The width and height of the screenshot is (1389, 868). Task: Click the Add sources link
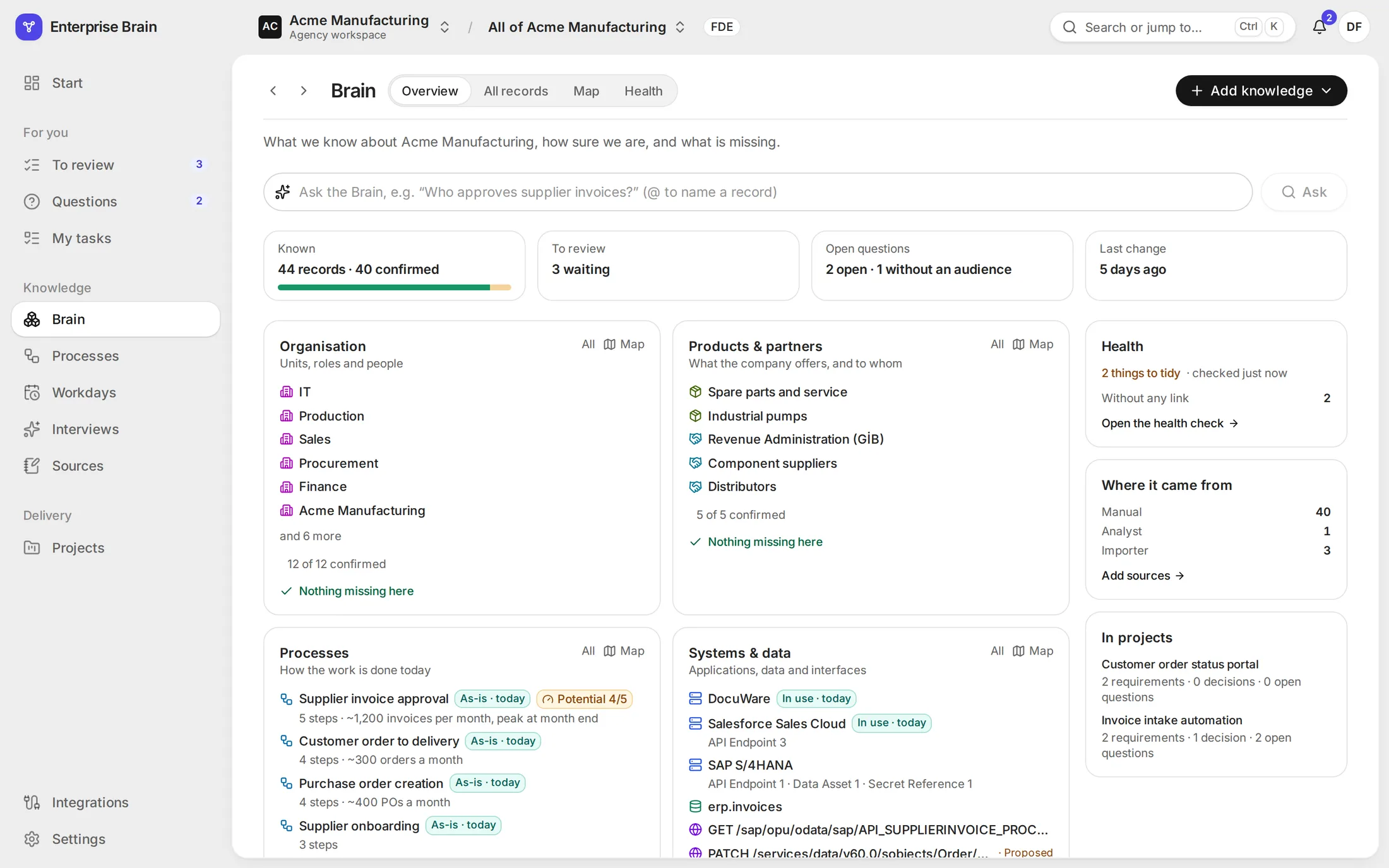1142,576
